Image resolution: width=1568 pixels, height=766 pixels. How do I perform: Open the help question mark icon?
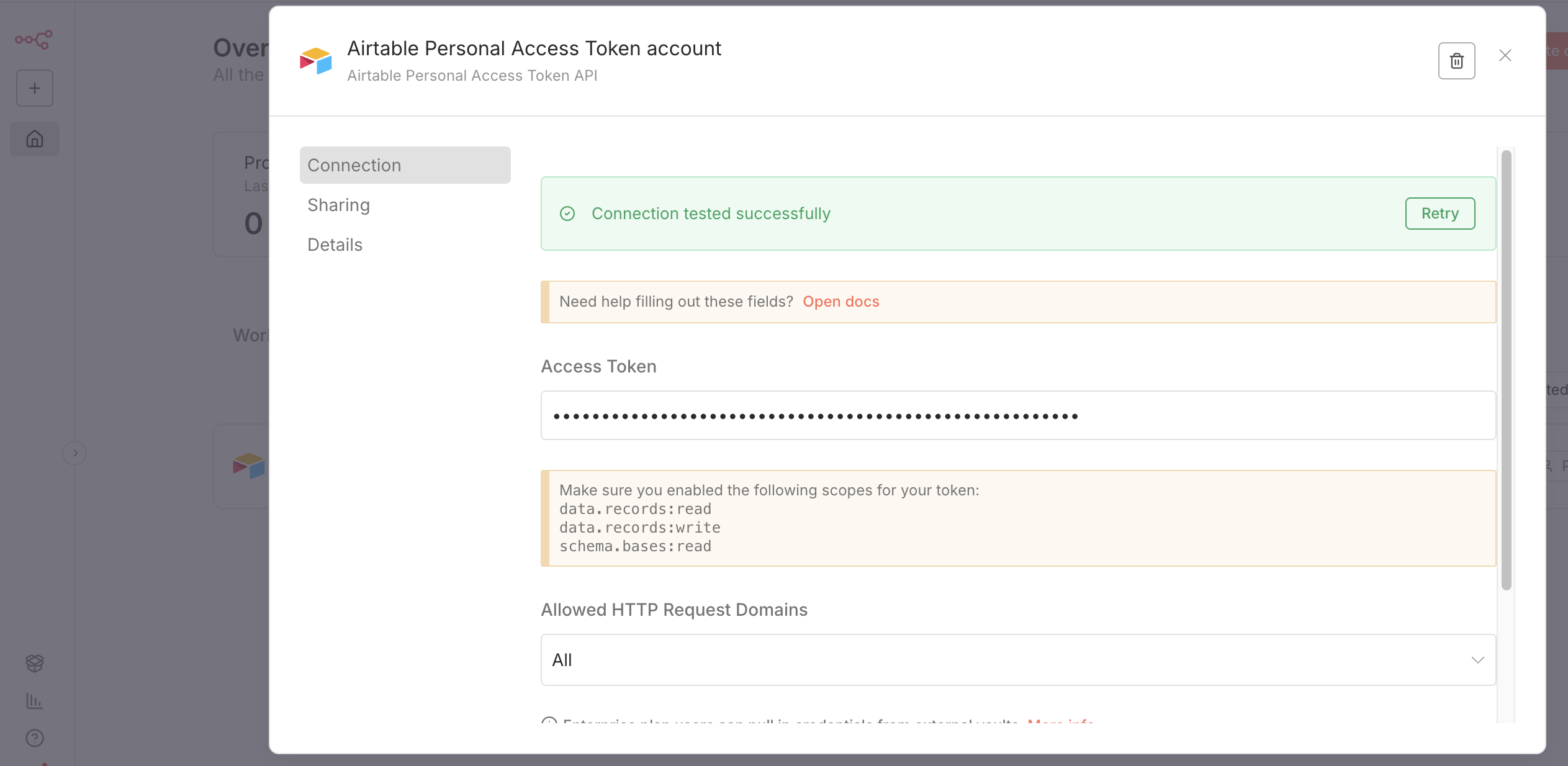(x=35, y=738)
